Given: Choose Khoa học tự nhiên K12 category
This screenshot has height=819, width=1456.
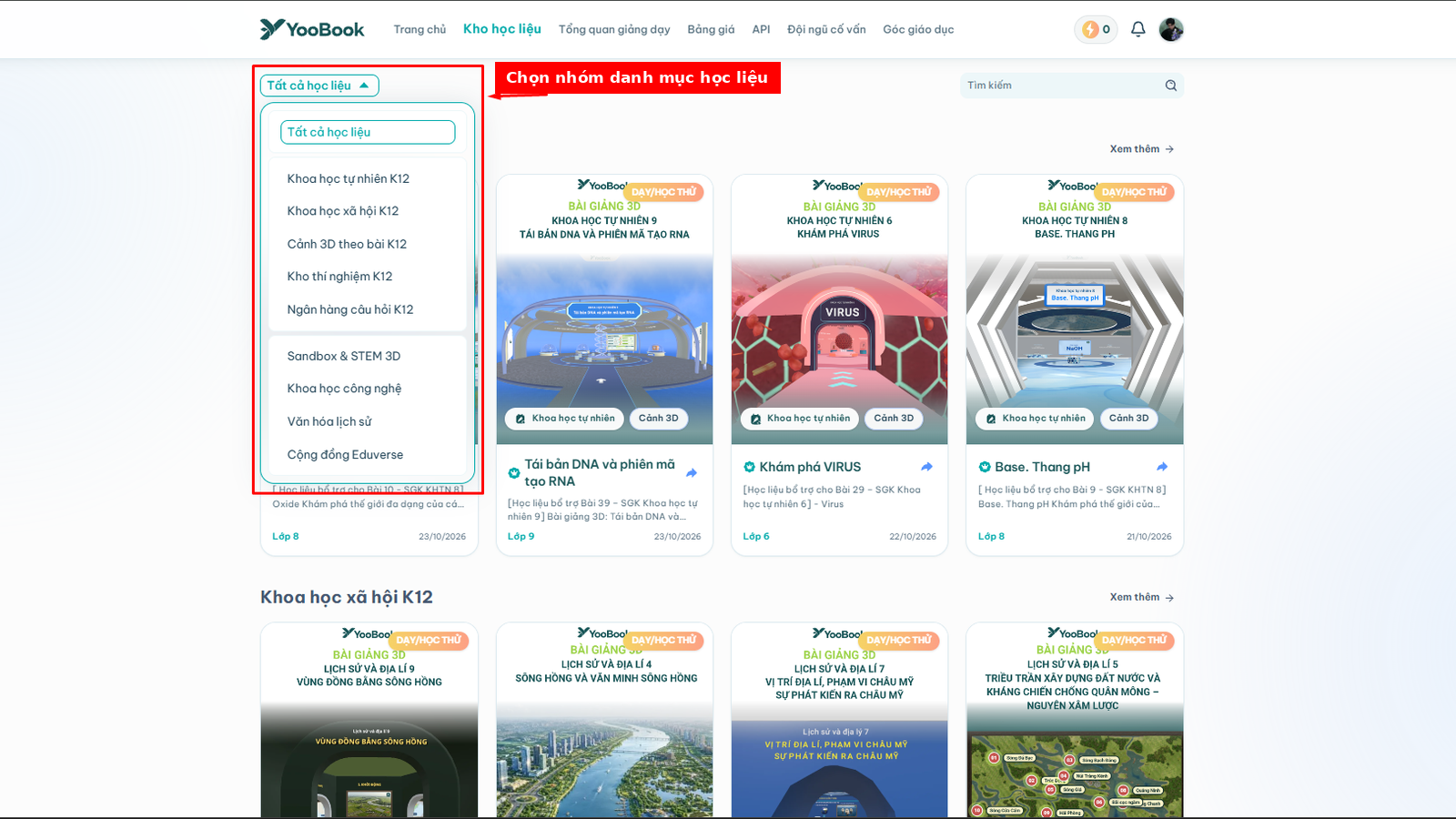Looking at the screenshot, I should pyautogui.click(x=349, y=178).
